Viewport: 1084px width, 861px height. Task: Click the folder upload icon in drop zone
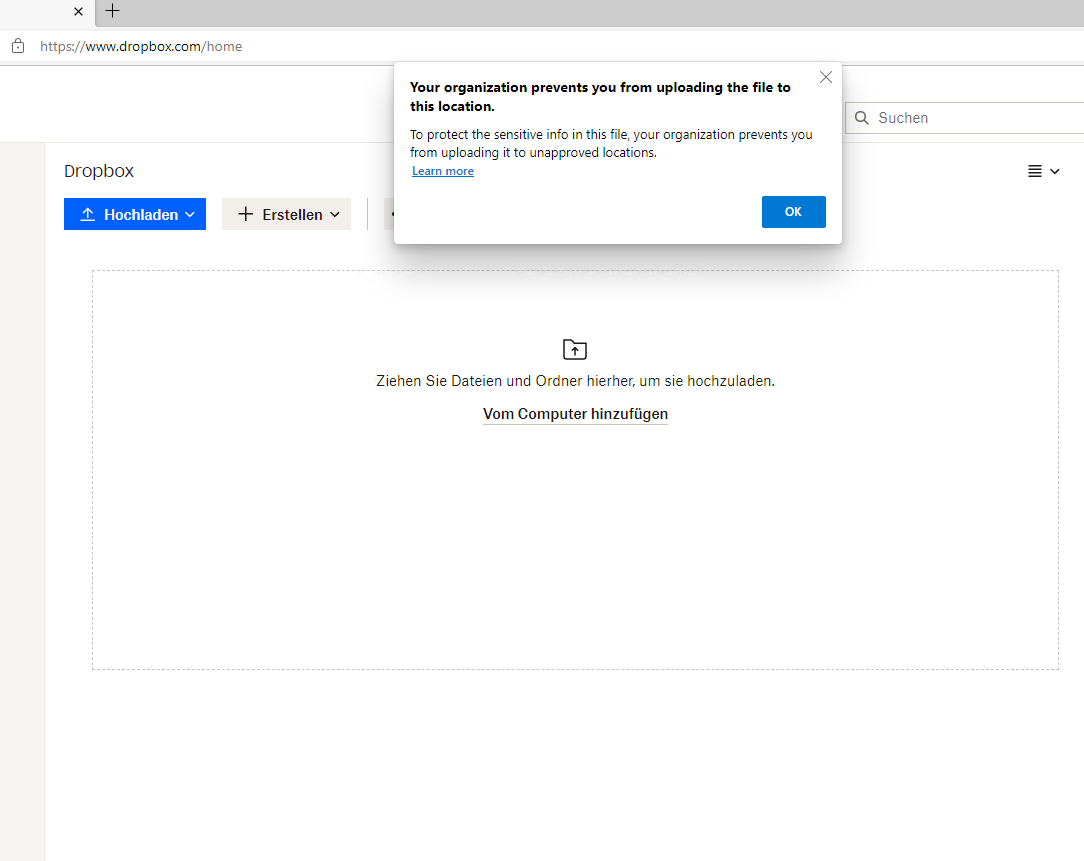pos(575,349)
